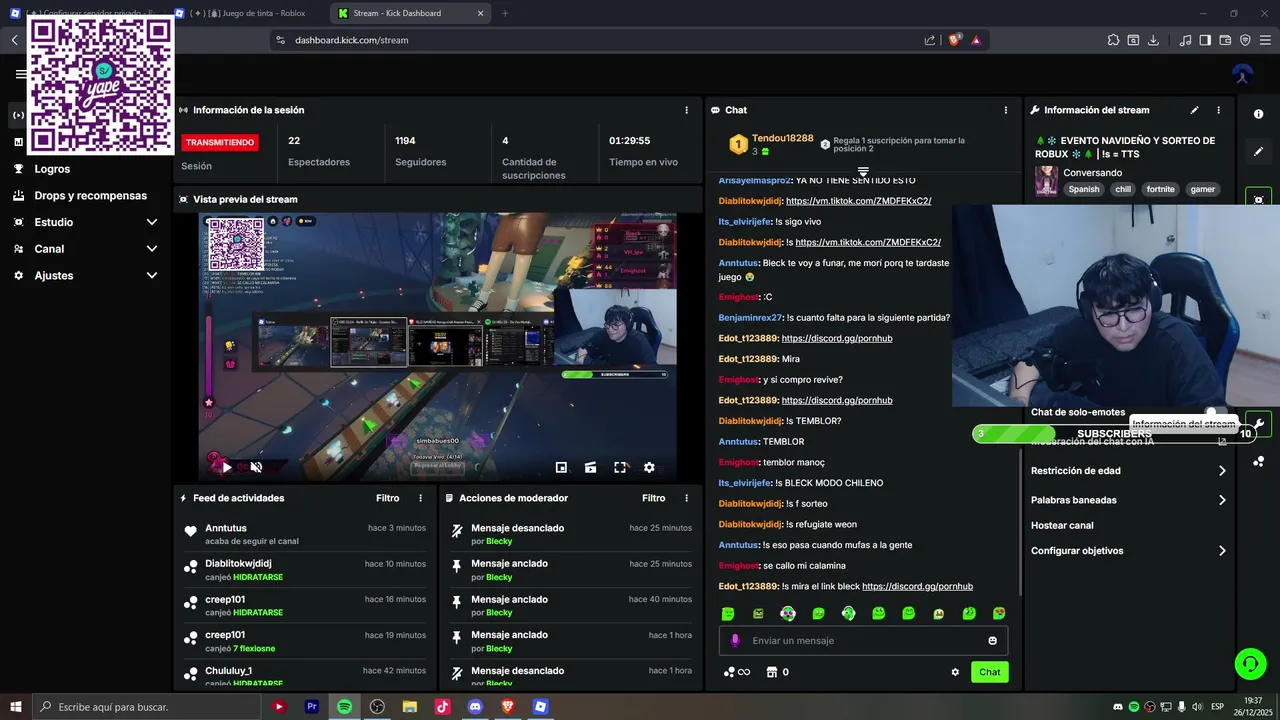1280x720 pixels.
Task: Open Feed de actividades three-dot menu
Action: [420, 498]
